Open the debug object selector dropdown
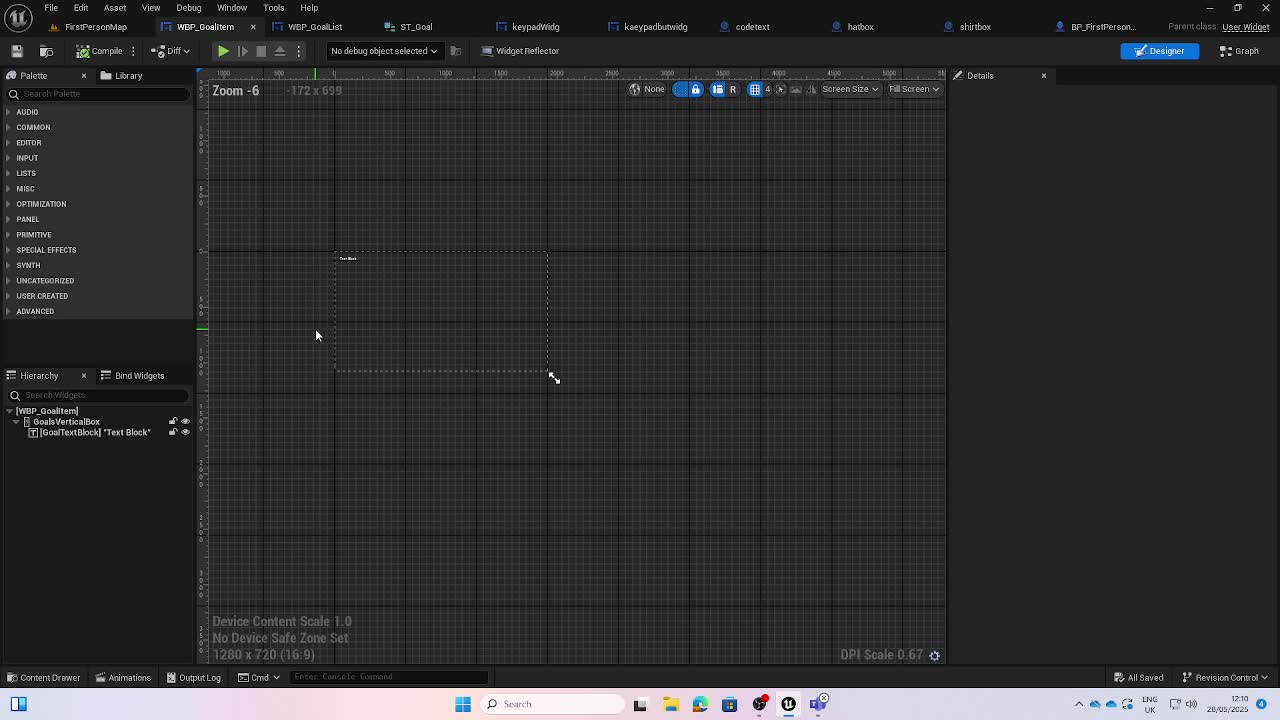1280x720 pixels. [x=384, y=51]
